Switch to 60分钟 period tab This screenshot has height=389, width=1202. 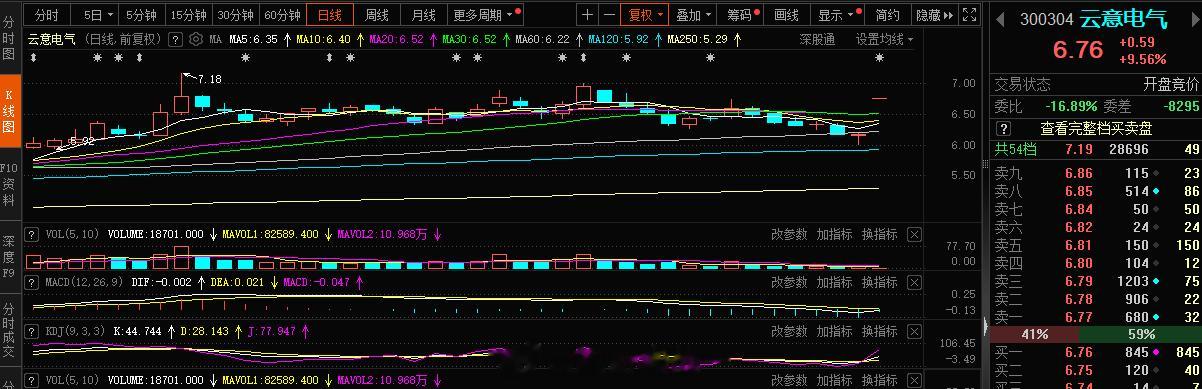[283, 15]
